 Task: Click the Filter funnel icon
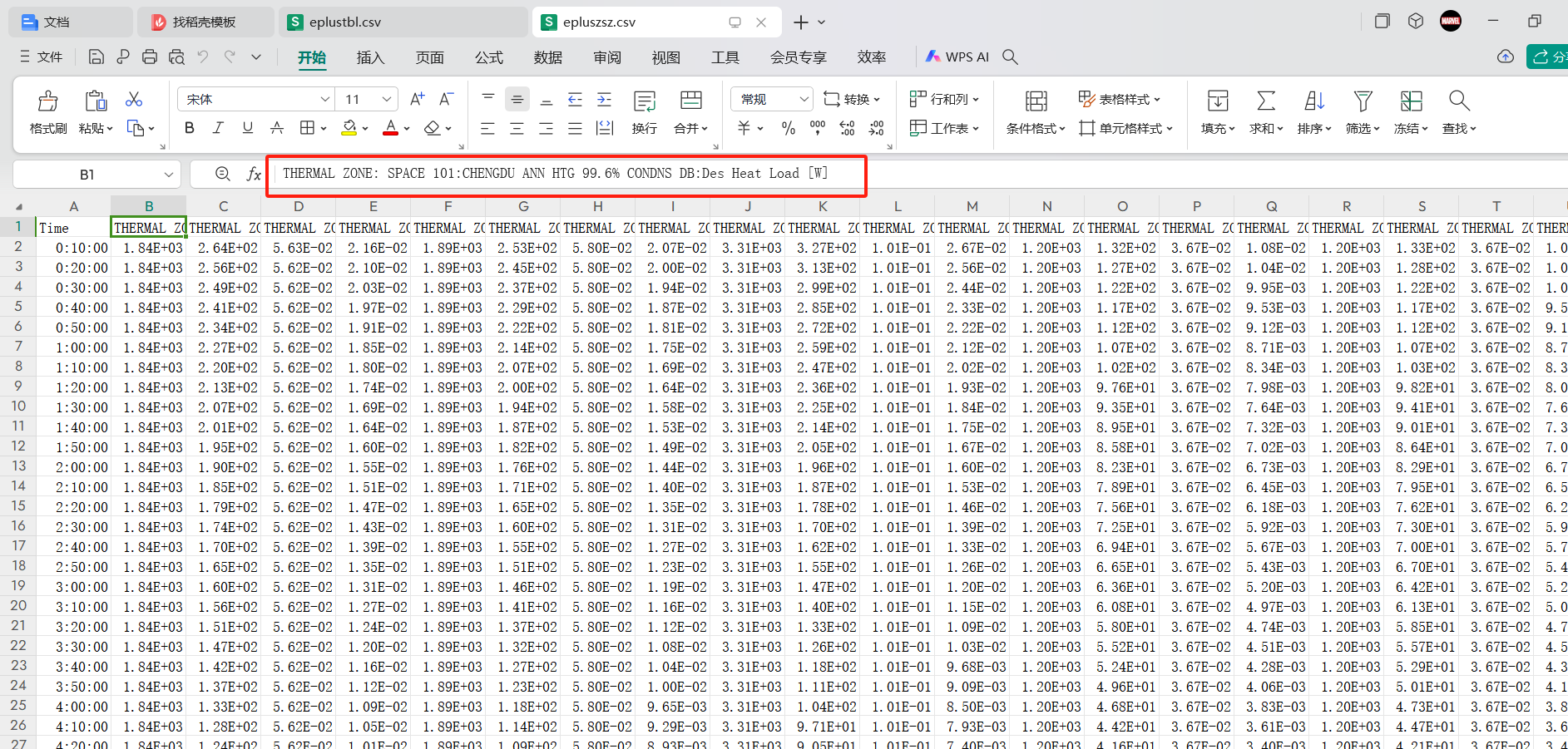tap(1363, 101)
